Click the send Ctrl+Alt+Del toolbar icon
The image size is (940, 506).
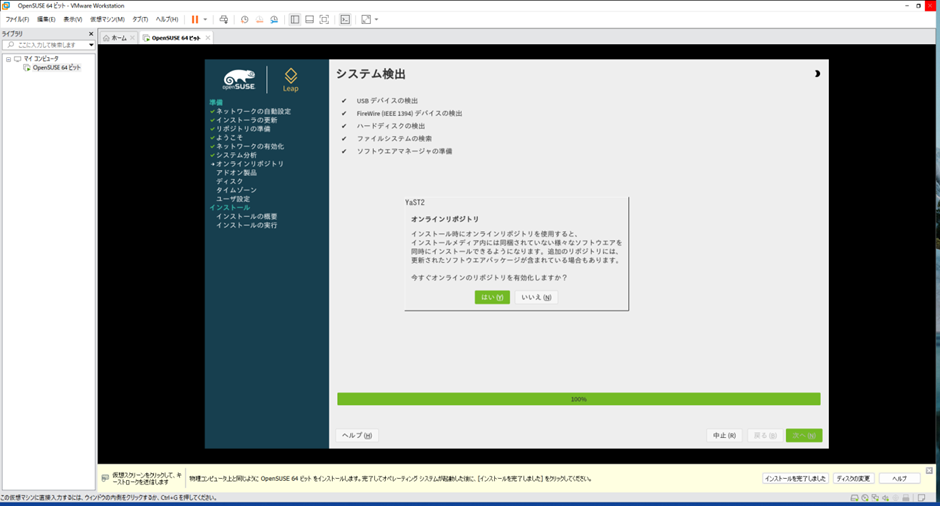coord(224,19)
